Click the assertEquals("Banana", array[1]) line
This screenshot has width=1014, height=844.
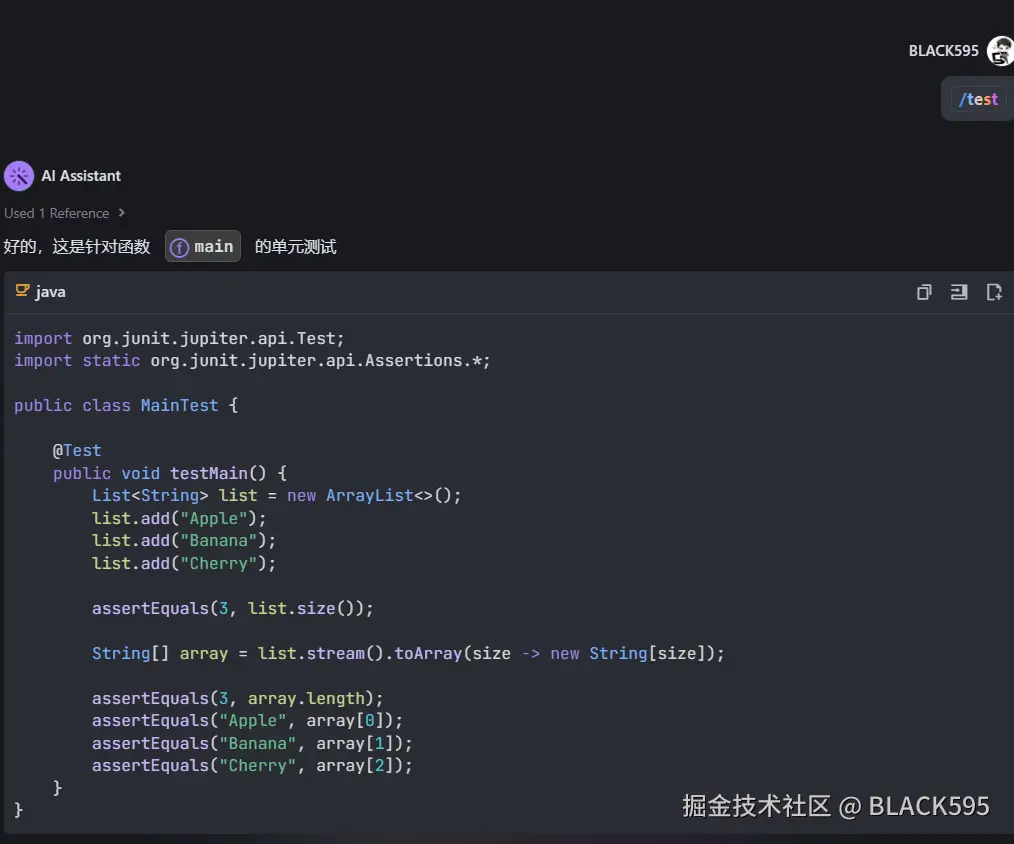tap(252, 743)
